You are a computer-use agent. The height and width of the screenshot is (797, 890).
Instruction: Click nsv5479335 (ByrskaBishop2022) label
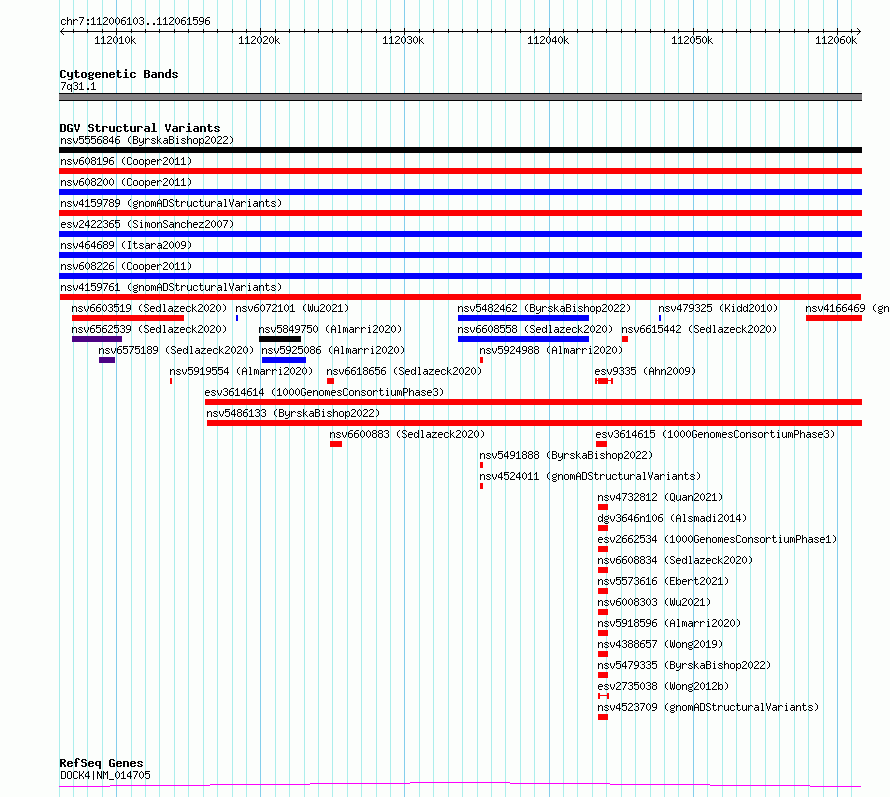[x=684, y=665]
